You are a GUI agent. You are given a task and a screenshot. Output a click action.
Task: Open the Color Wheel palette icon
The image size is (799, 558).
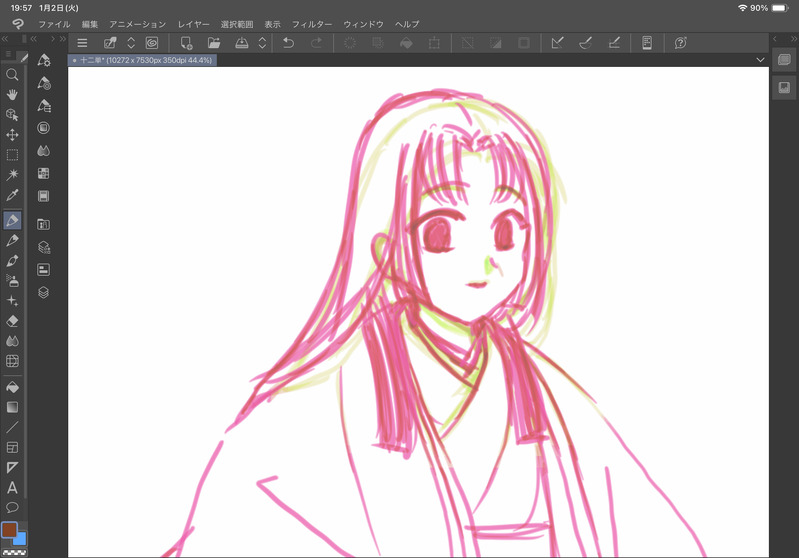pos(44,127)
